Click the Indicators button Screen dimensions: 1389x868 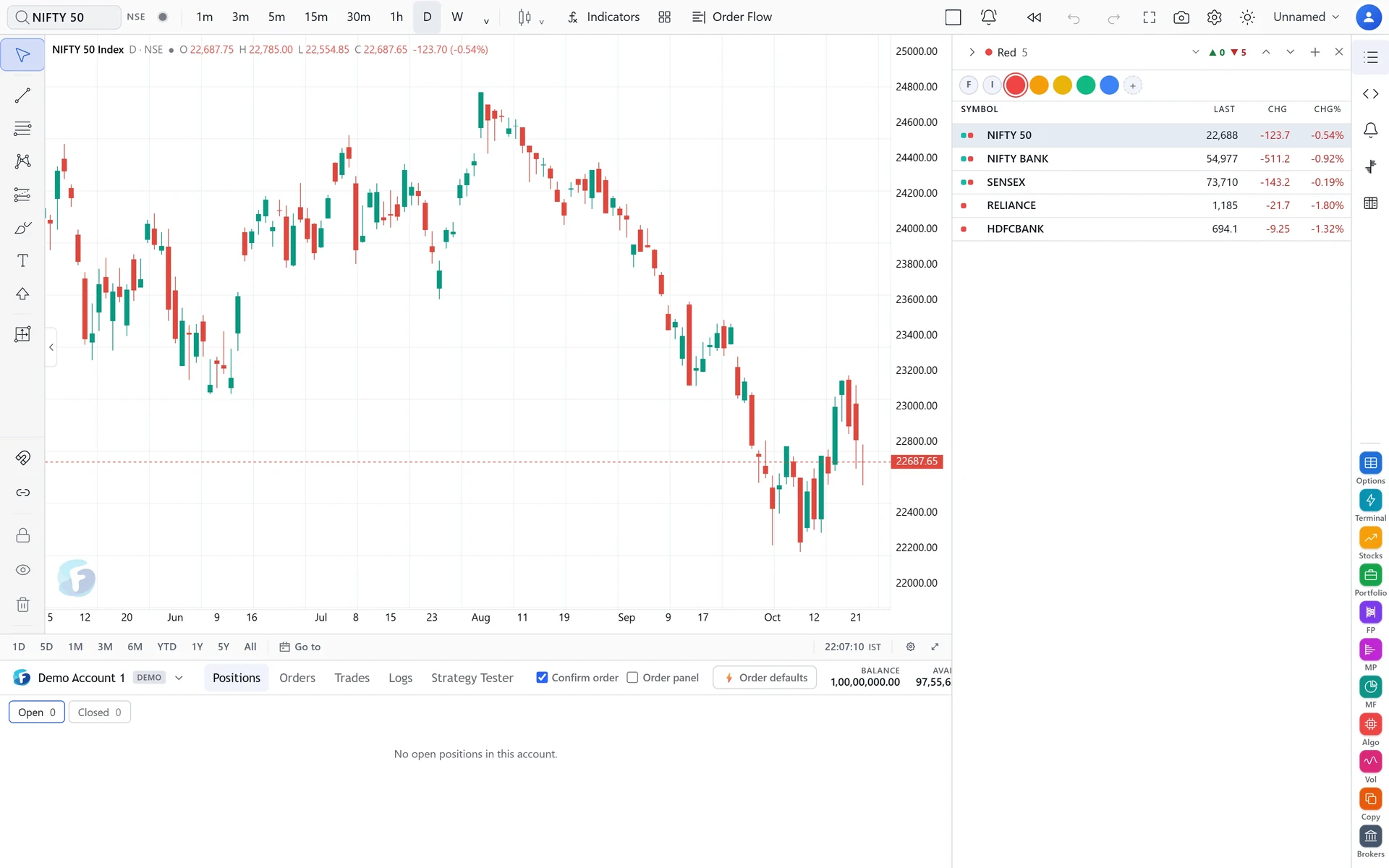coord(604,17)
